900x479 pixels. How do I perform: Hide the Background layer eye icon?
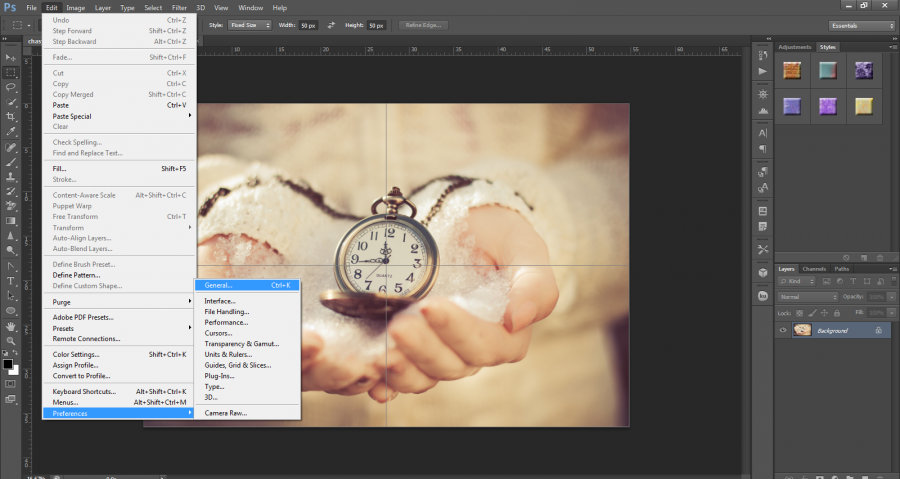pyautogui.click(x=783, y=330)
